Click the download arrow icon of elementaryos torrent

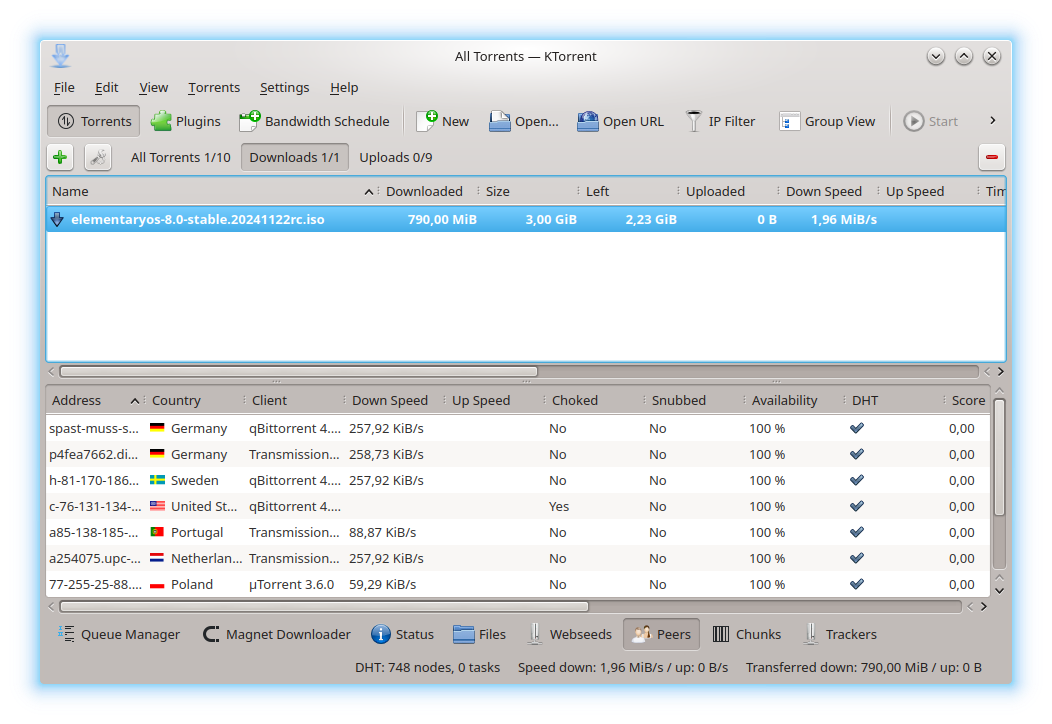[57, 219]
